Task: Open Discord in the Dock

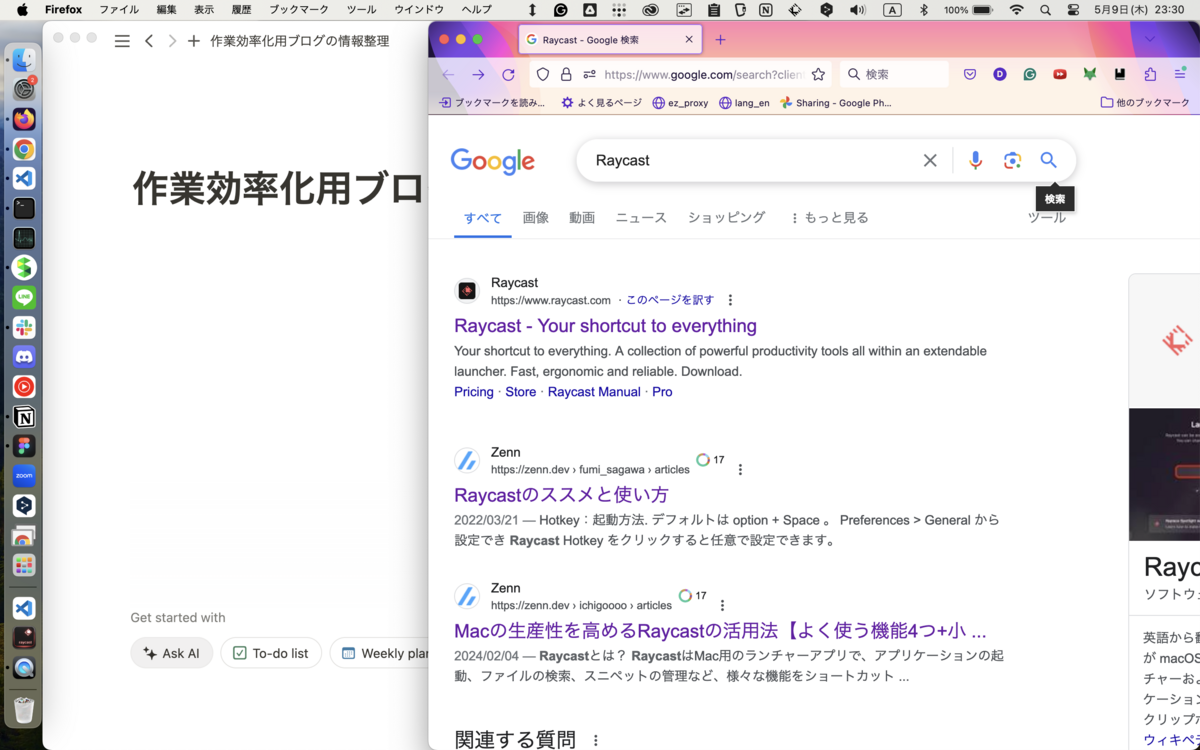Action: click(x=24, y=357)
